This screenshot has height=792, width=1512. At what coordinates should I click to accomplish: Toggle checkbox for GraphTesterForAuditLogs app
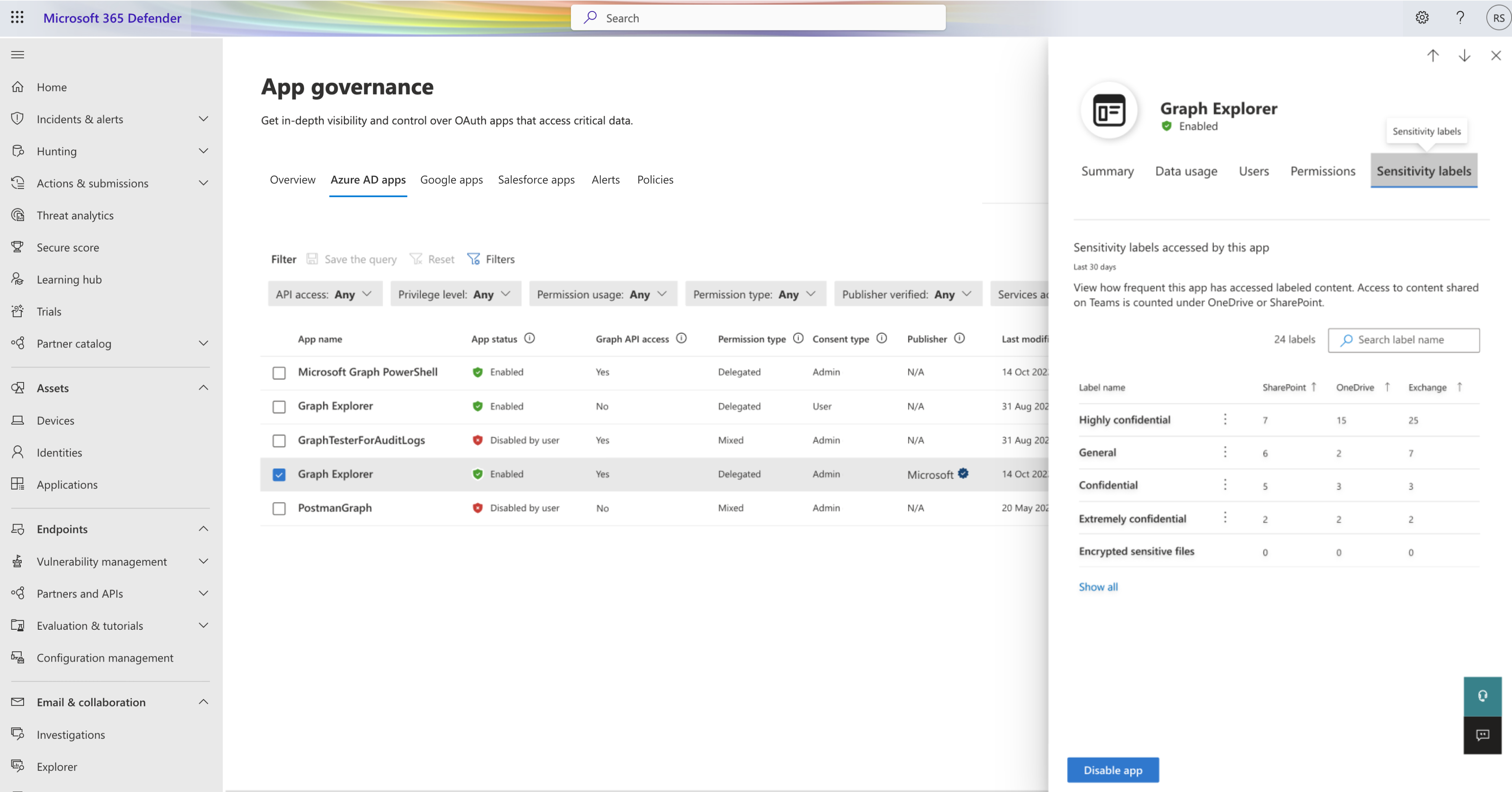(280, 440)
